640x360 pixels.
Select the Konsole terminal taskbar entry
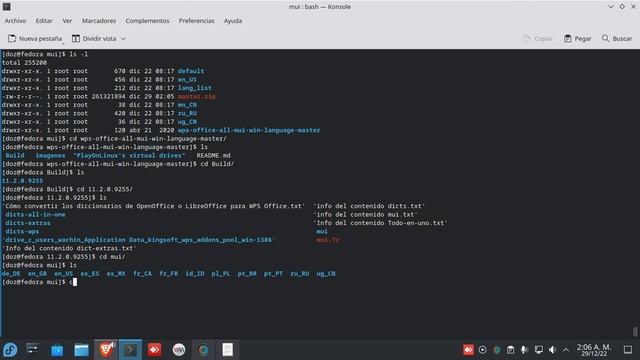coord(130,349)
